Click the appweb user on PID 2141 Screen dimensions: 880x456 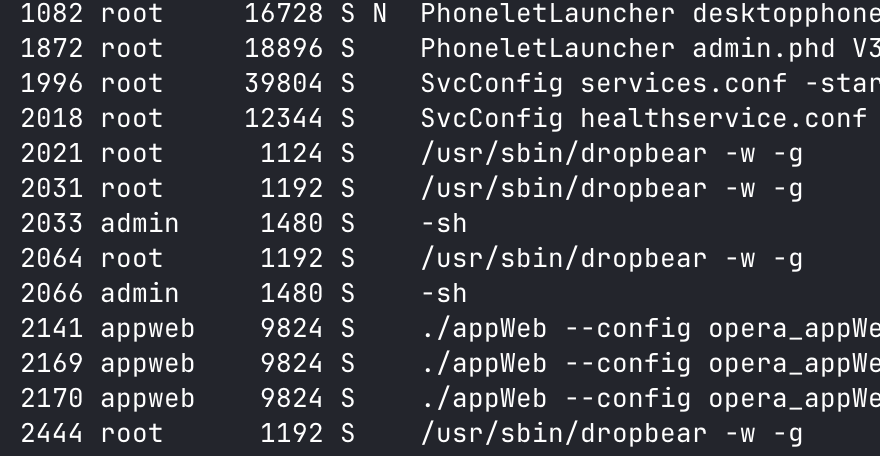[148, 329]
